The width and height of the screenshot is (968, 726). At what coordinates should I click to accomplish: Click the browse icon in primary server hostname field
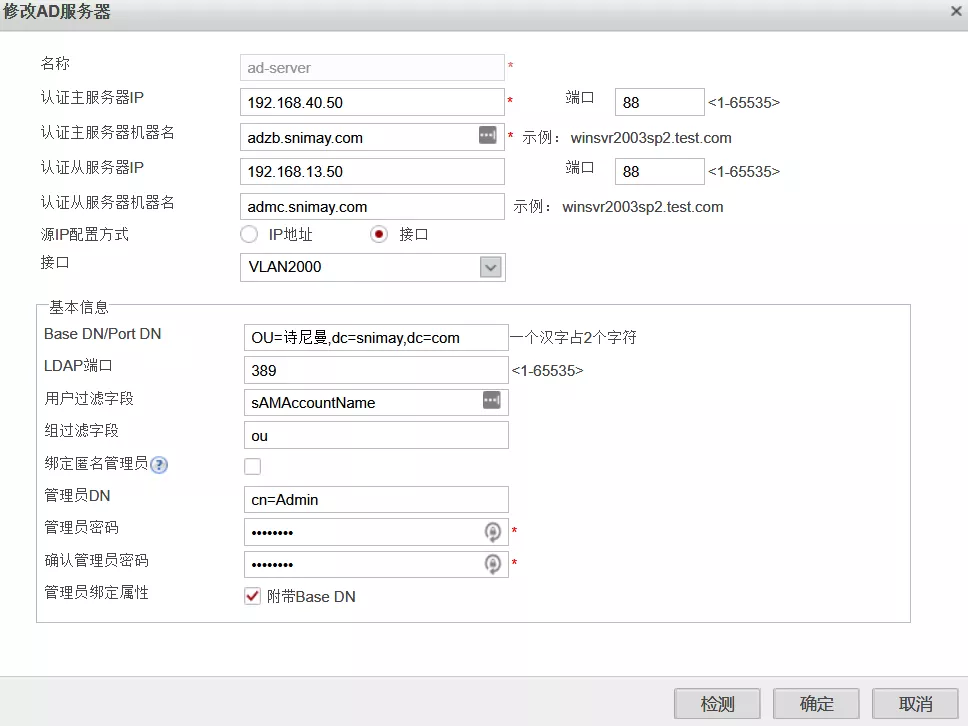tap(487, 136)
